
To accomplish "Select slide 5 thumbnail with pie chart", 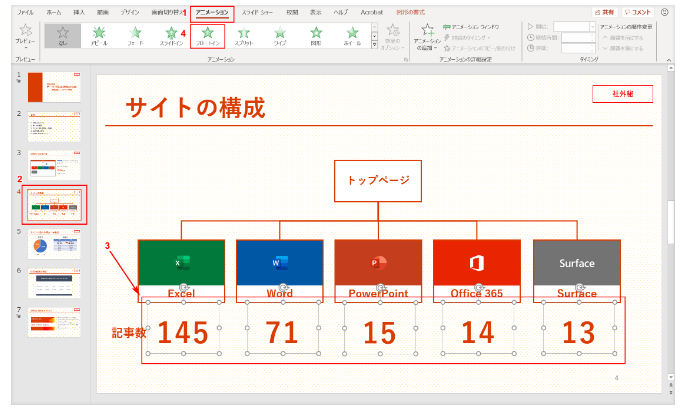I will [54, 246].
